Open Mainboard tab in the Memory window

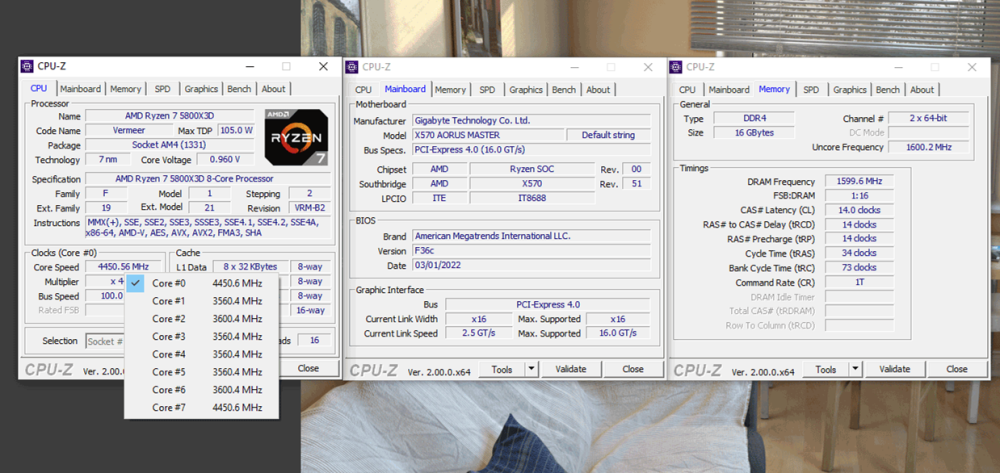(729, 89)
